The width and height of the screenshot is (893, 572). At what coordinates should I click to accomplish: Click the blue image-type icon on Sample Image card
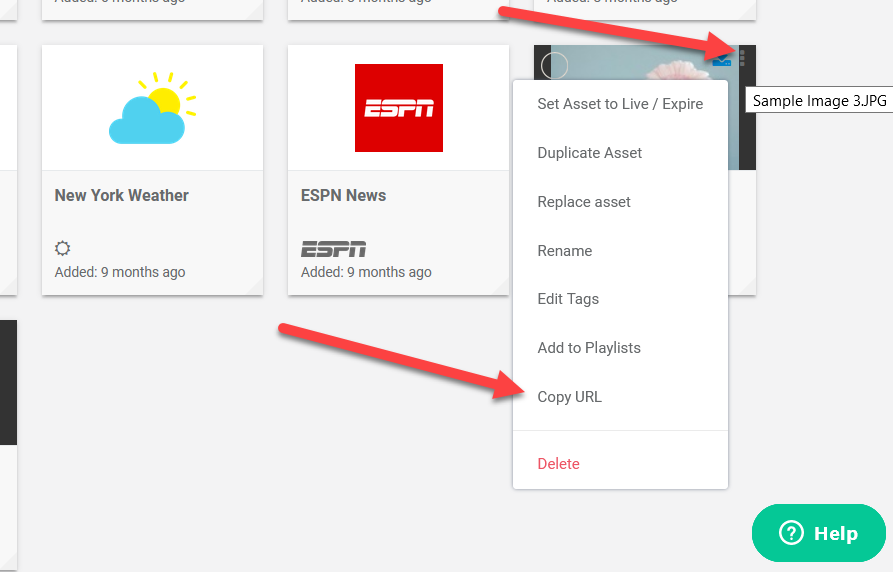[x=721, y=61]
